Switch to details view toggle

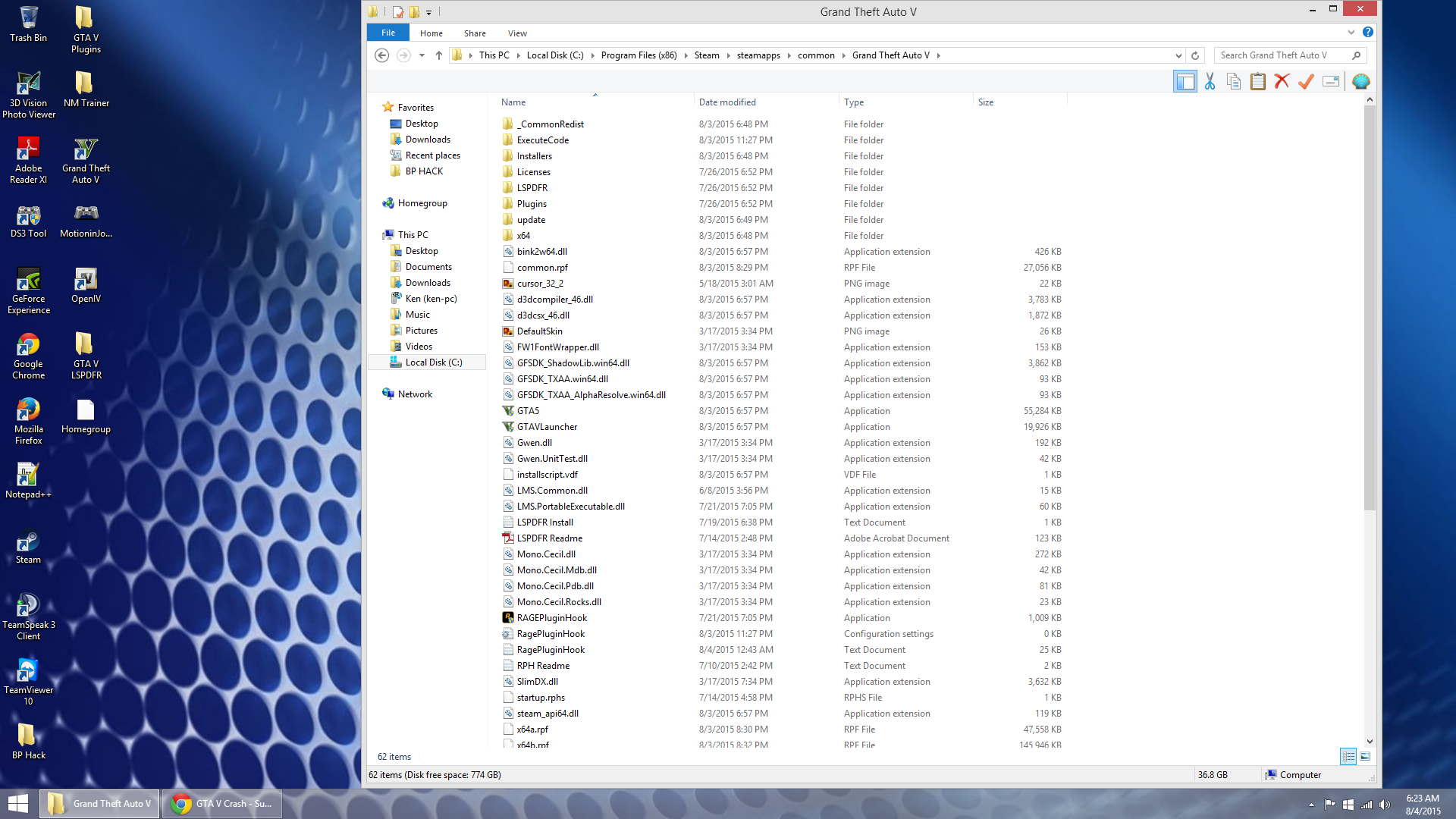point(1348,757)
